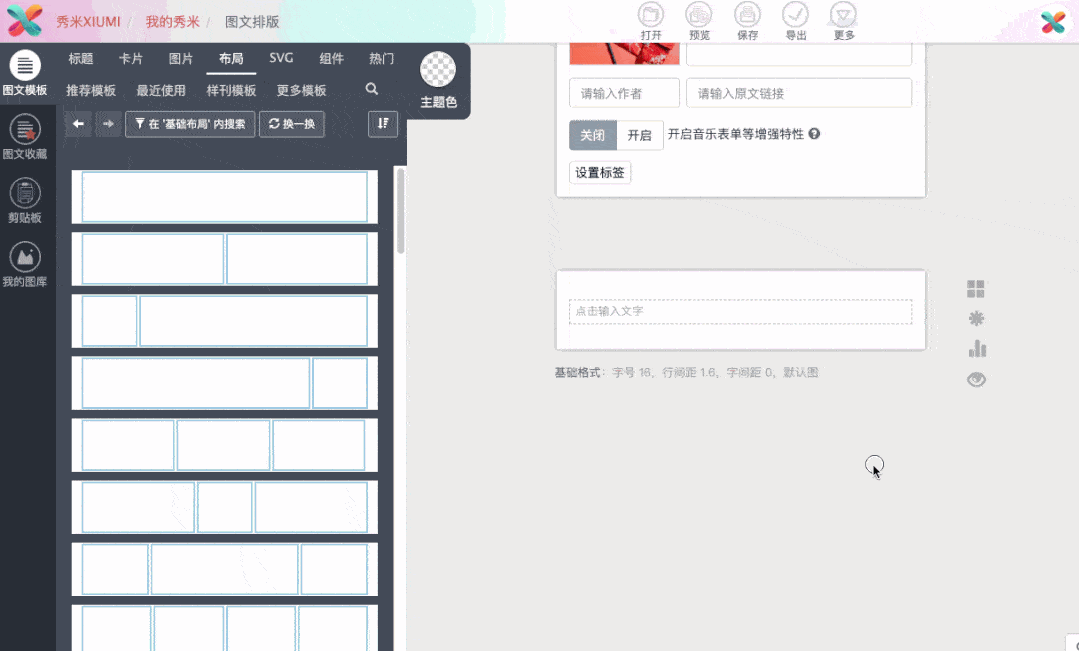Click the 打开 open file icon

coord(651,19)
